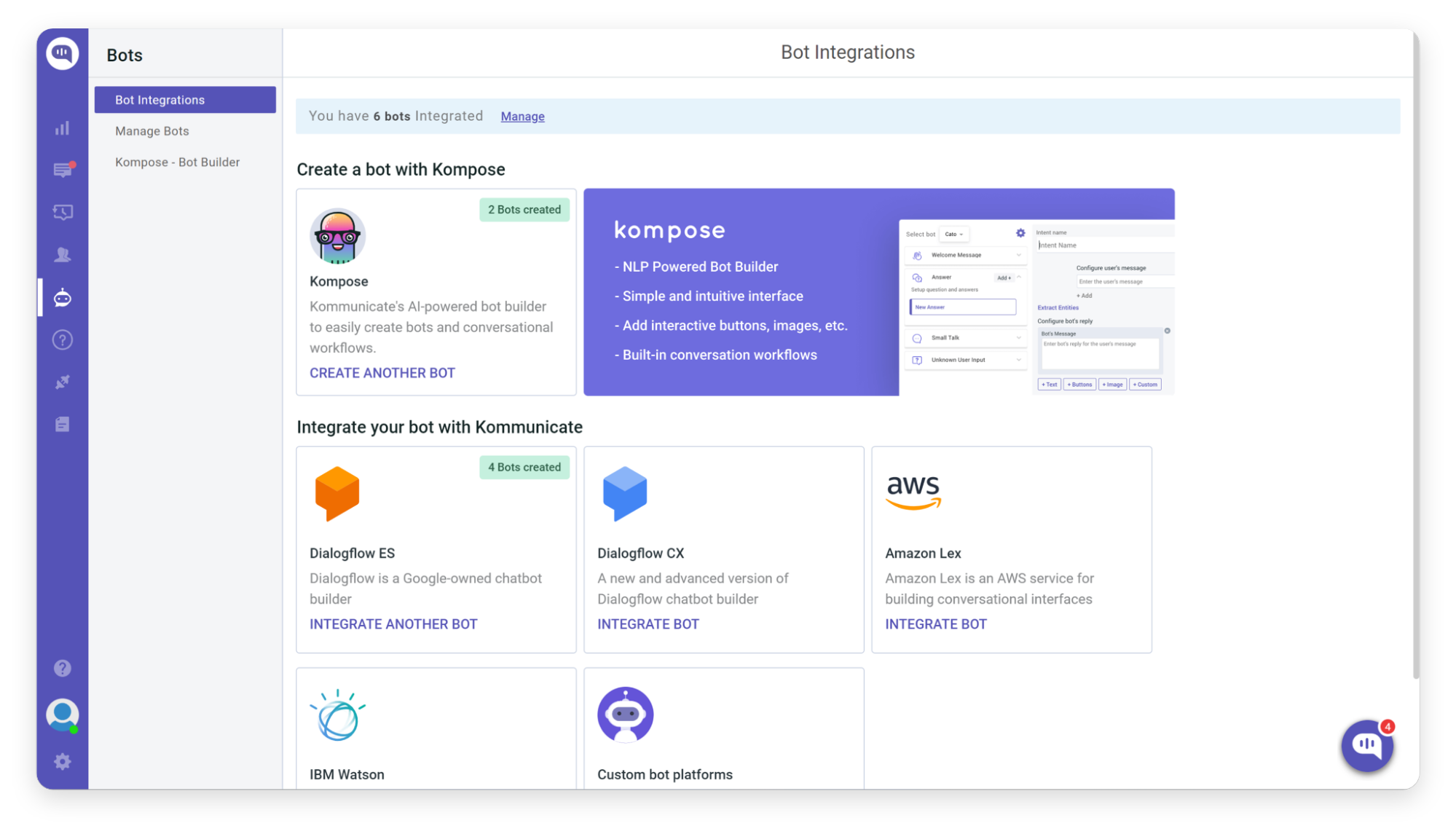Click the kompose promo banner image
Viewport: 1456px width, 834px height.
(x=878, y=292)
